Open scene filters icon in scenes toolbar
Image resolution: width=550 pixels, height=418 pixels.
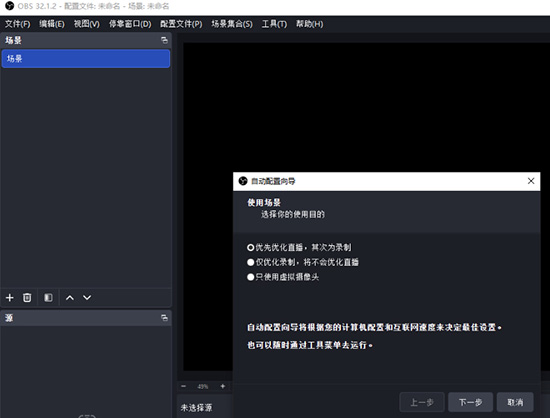[x=48, y=298]
